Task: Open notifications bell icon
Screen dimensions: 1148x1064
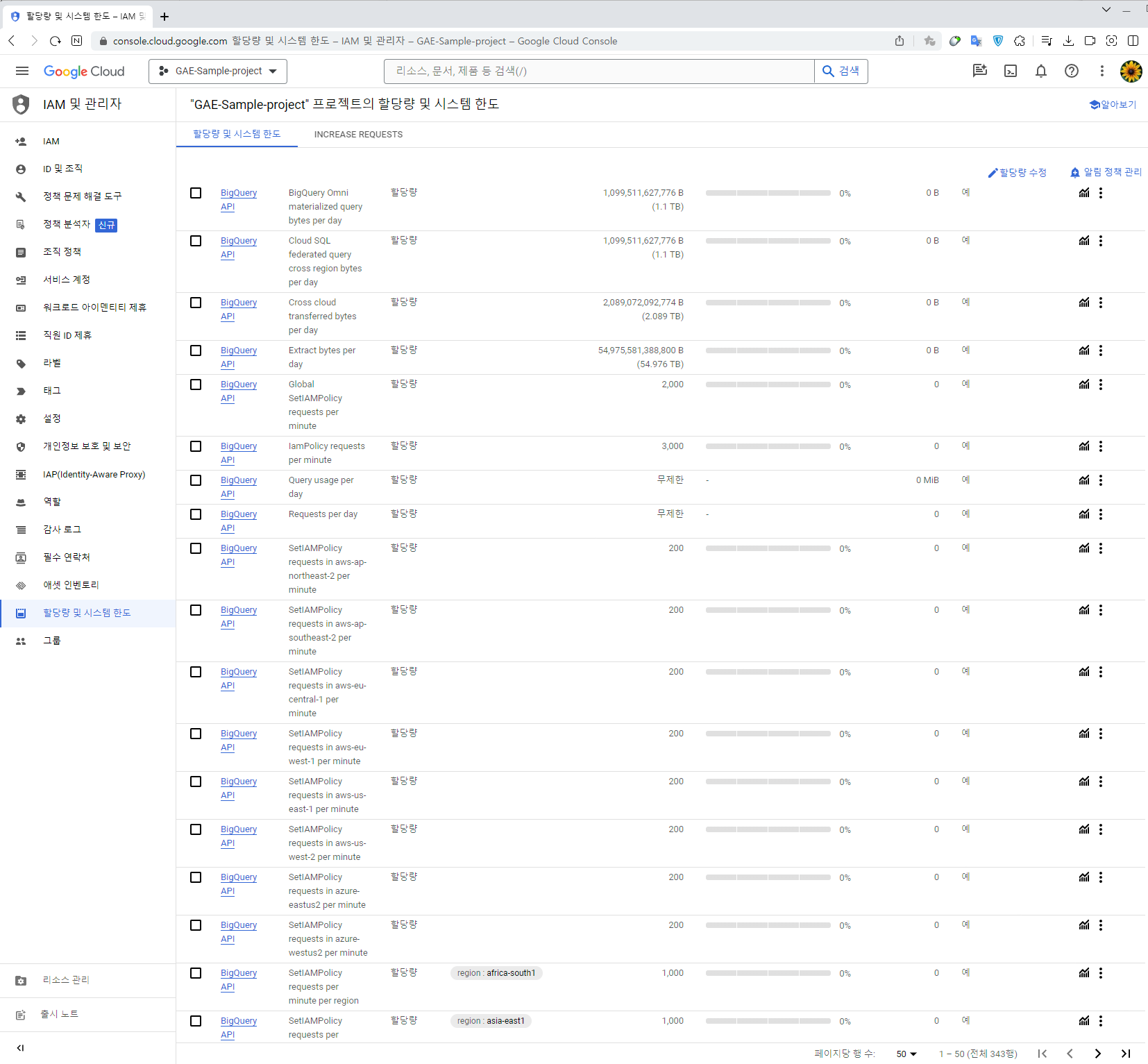Action: (x=1041, y=71)
